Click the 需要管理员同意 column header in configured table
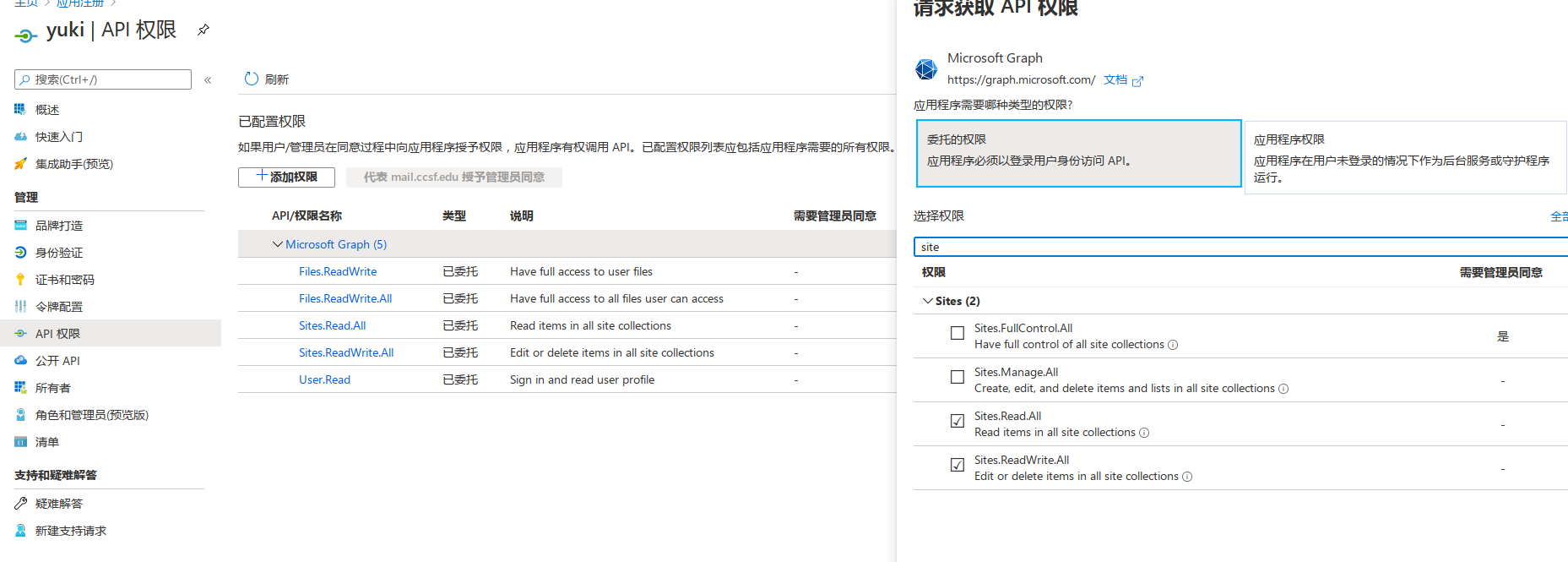Screen dimensions: 1568x562 click(x=835, y=216)
